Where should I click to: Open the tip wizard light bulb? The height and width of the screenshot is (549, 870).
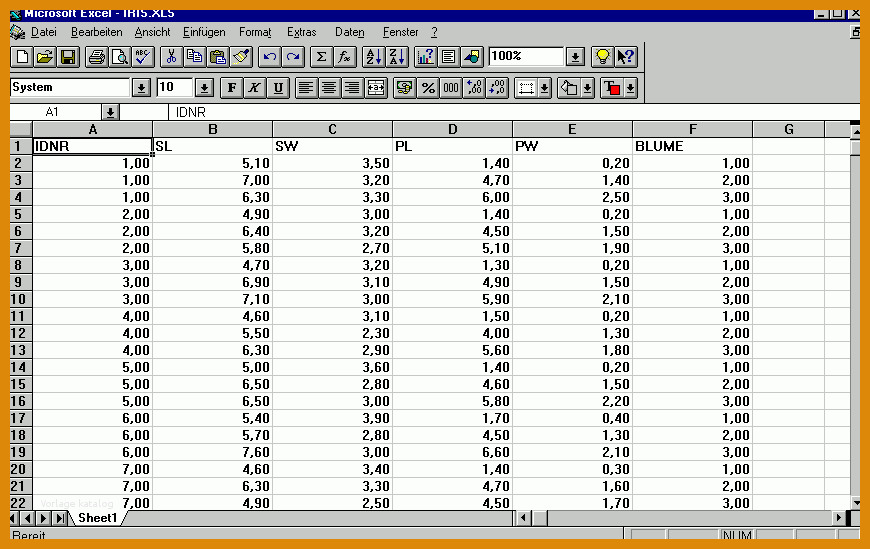(x=602, y=57)
